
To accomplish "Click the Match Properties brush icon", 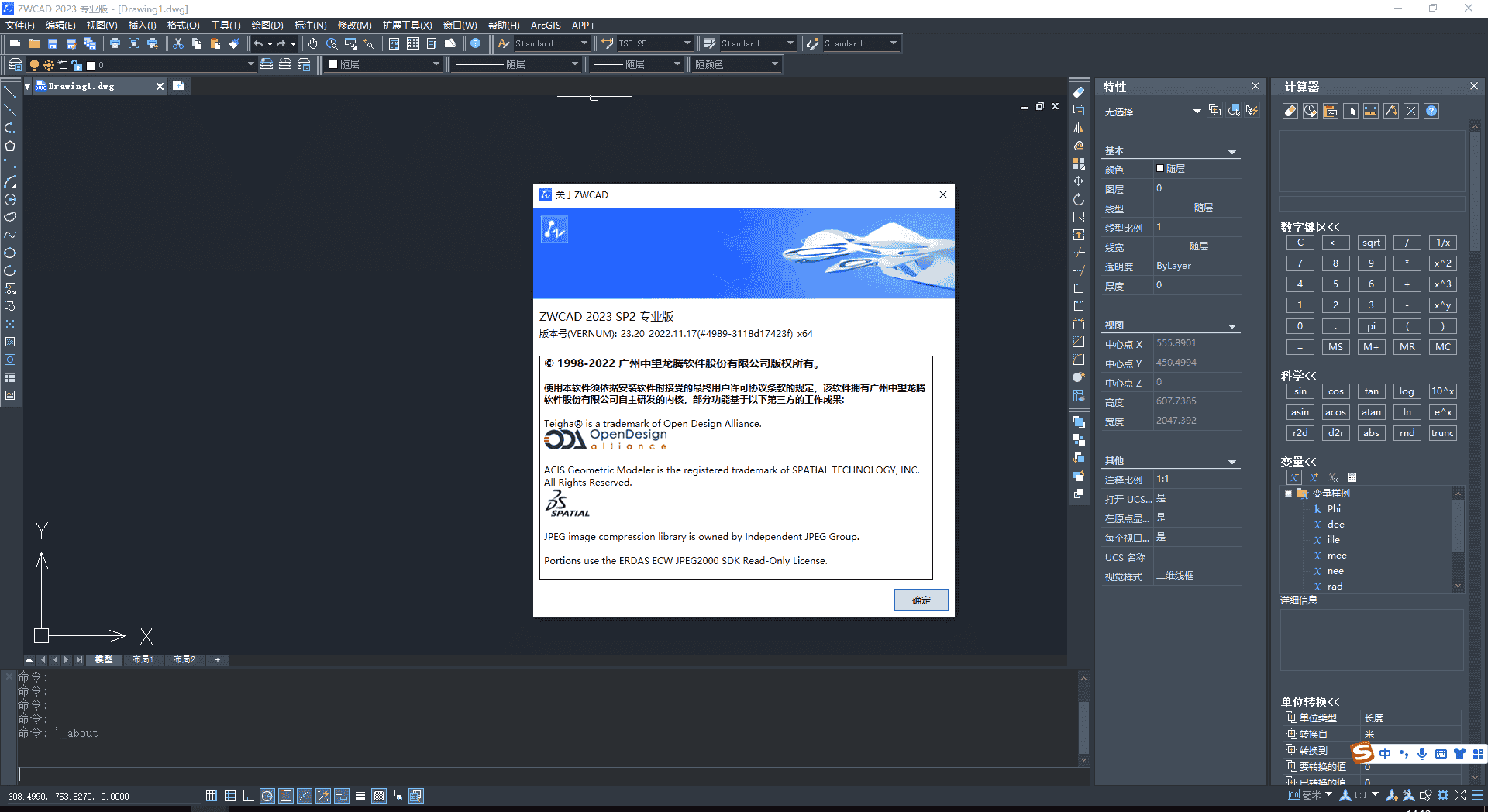I will coord(234,43).
